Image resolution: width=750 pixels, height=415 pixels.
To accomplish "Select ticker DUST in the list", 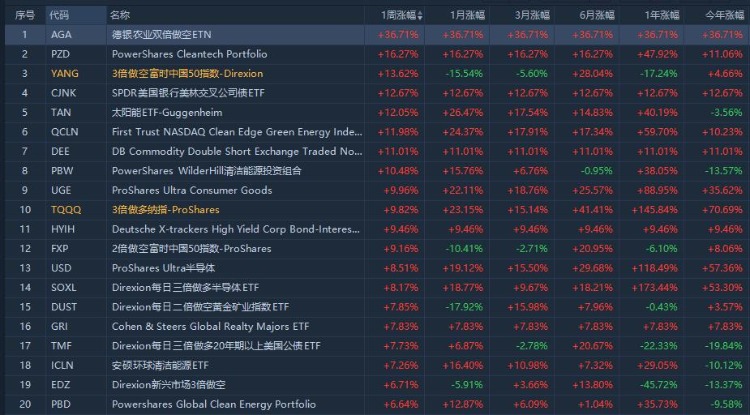I will [x=64, y=307].
